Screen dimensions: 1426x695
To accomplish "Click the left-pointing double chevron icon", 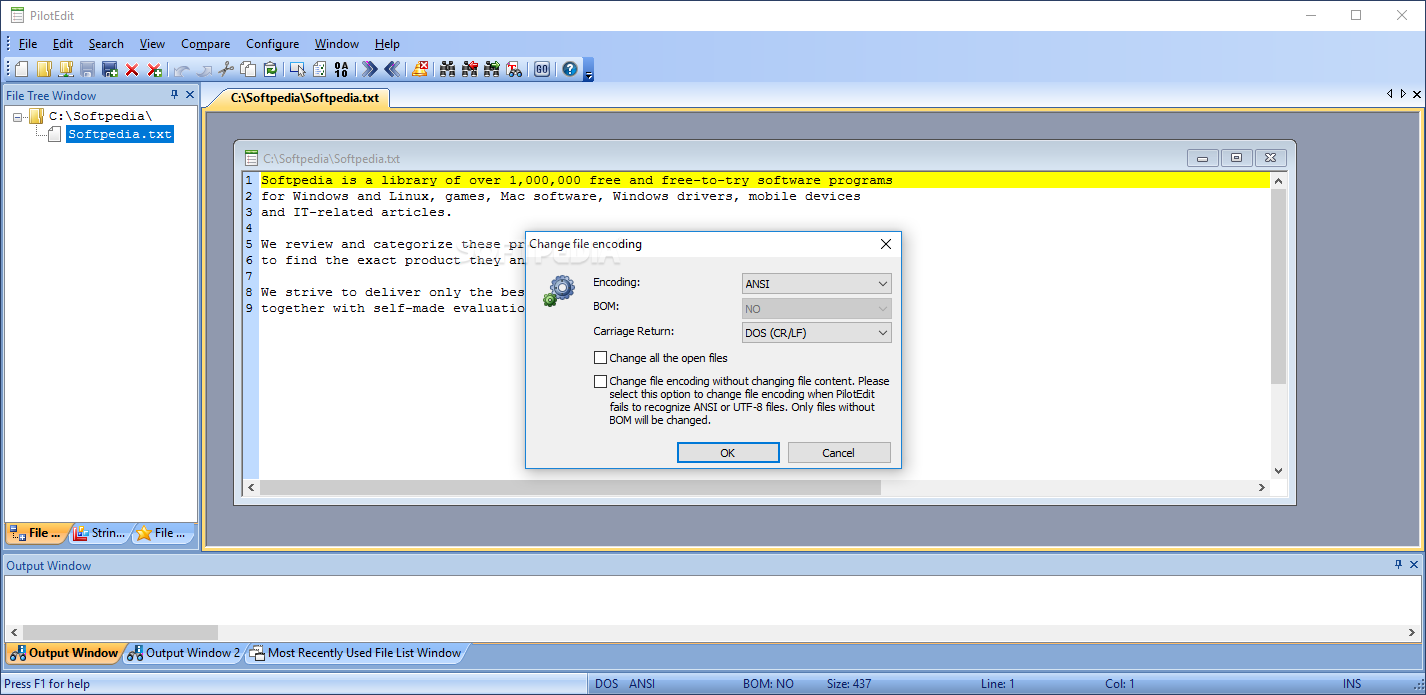I will 392,69.
